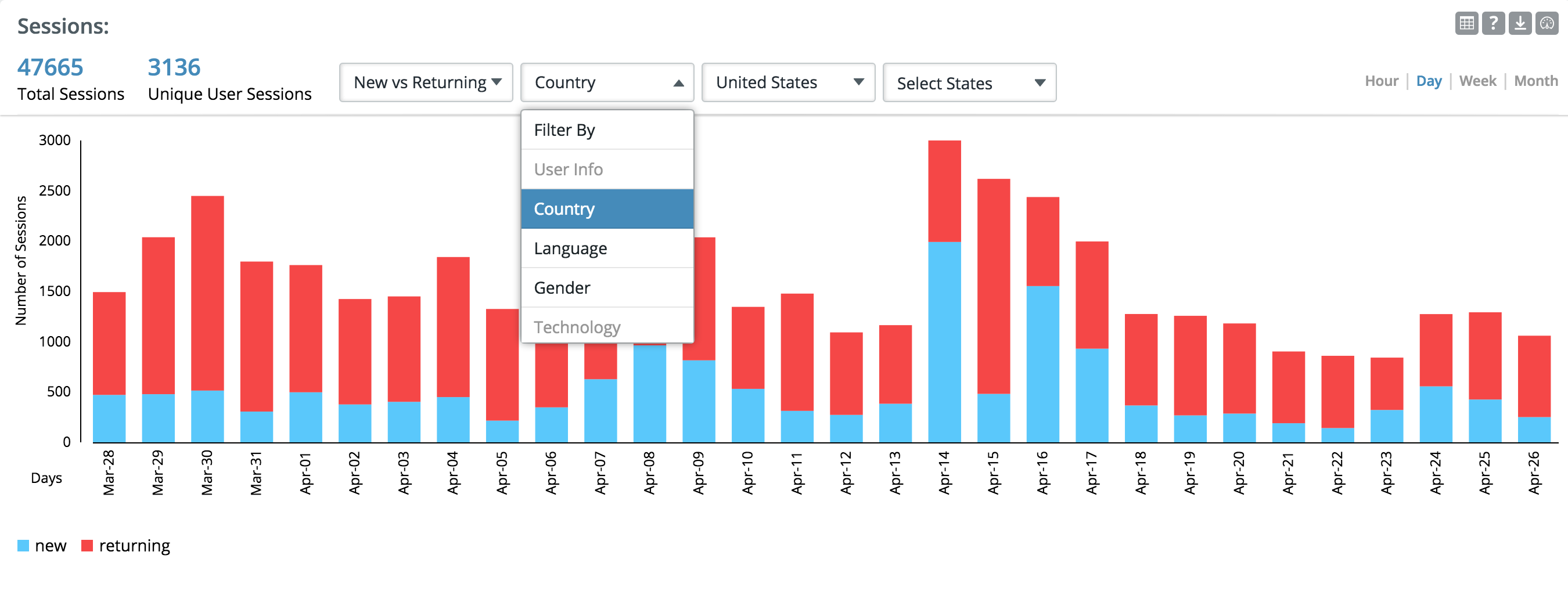
Task: Click the Apr-26 returning bar segment
Action: tap(1534, 376)
